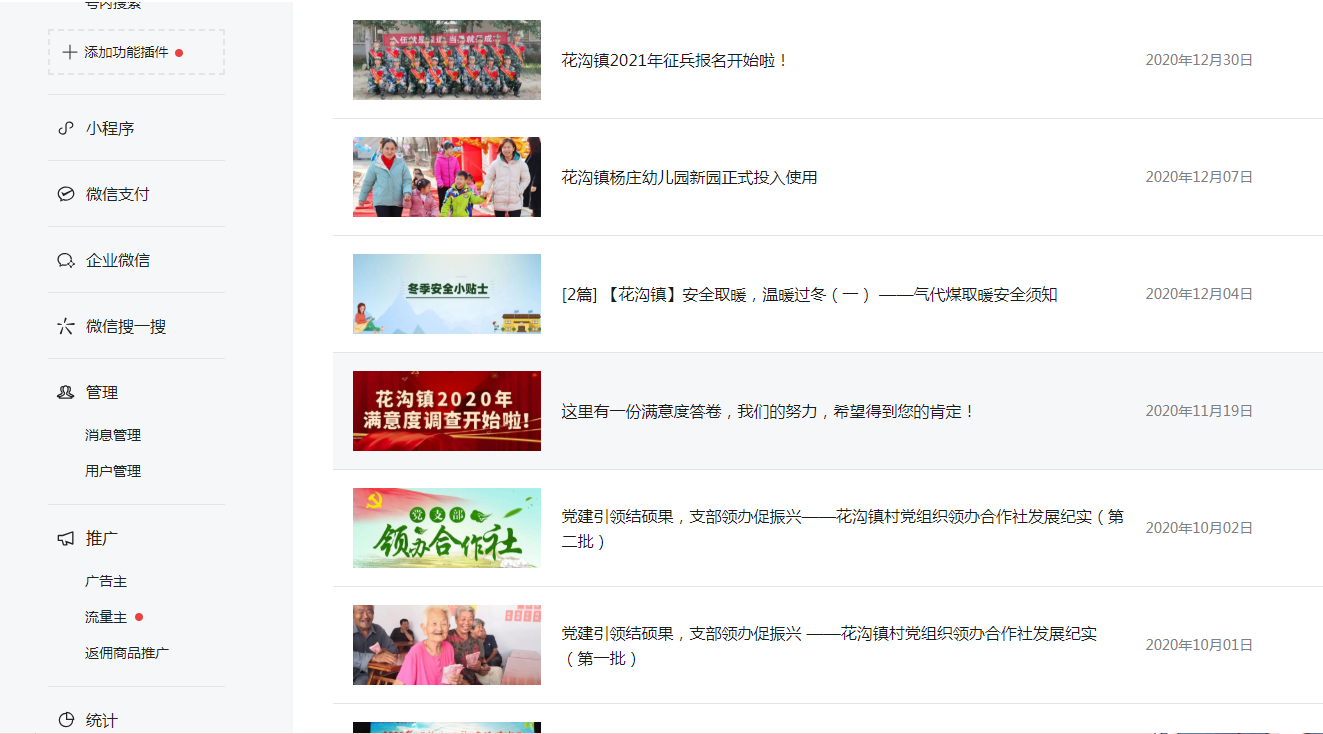1323x734 pixels.
Task: Click the 统计 pie chart icon
Action: coord(66,720)
